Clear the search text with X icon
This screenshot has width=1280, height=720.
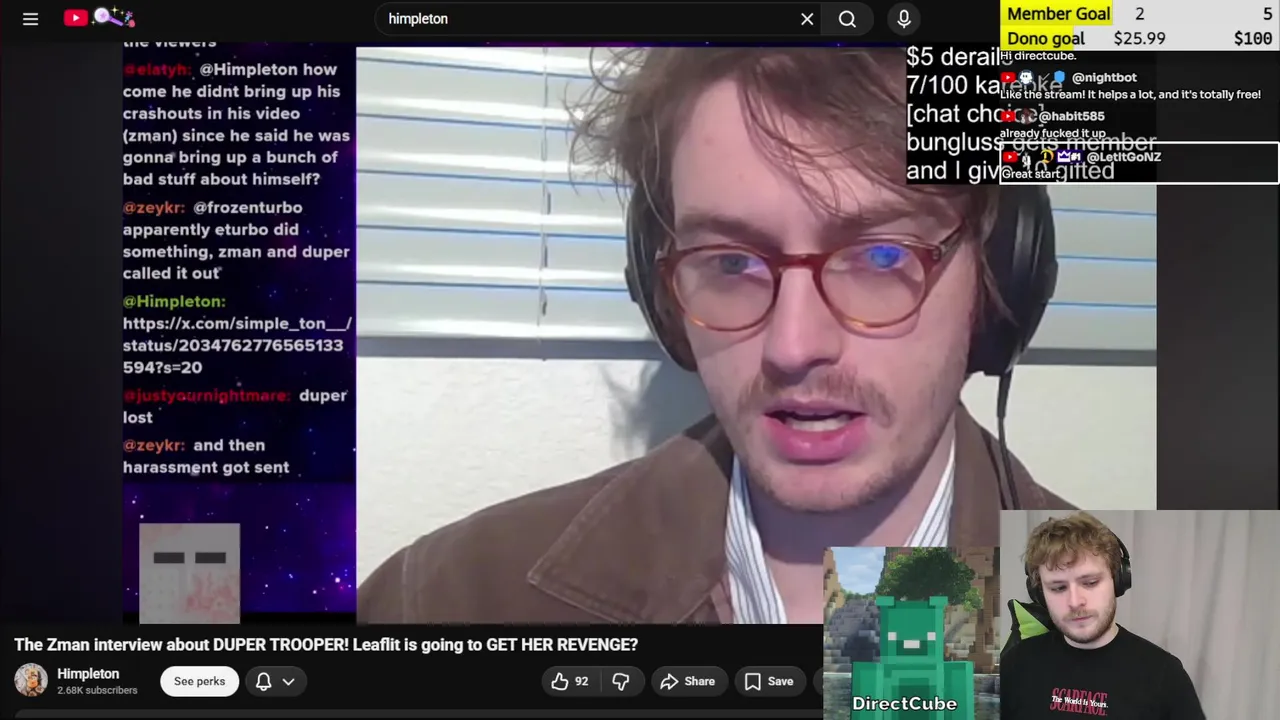[x=807, y=19]
